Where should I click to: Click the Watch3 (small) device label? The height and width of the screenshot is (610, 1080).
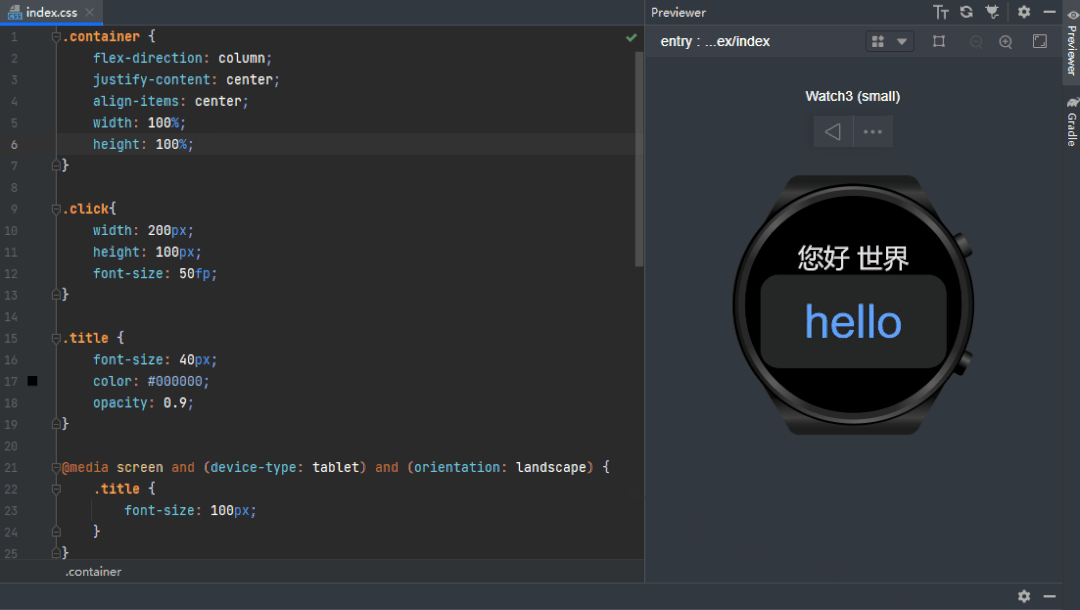click(853, 96)
